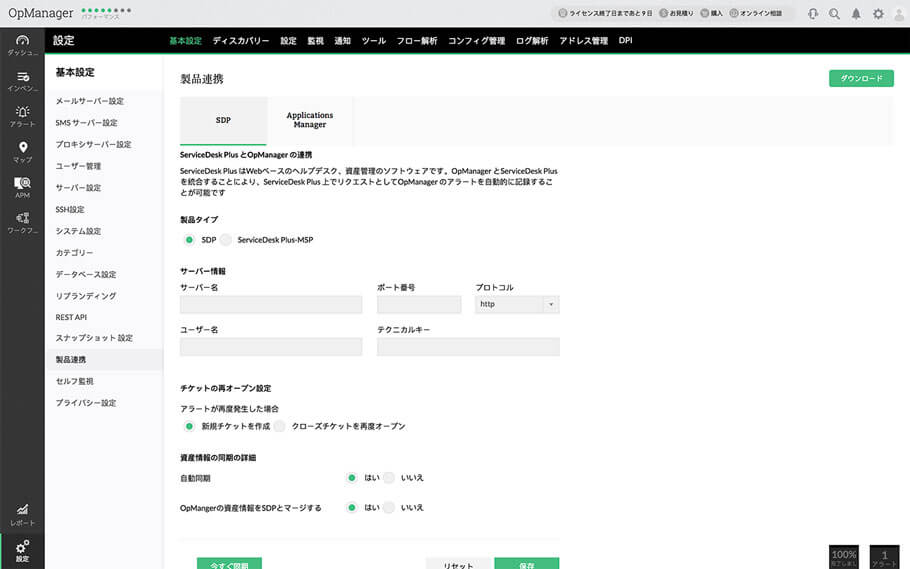This screenshot has width=910, height=569.
Task: Click the headset support icon in header
Action: 812,13
